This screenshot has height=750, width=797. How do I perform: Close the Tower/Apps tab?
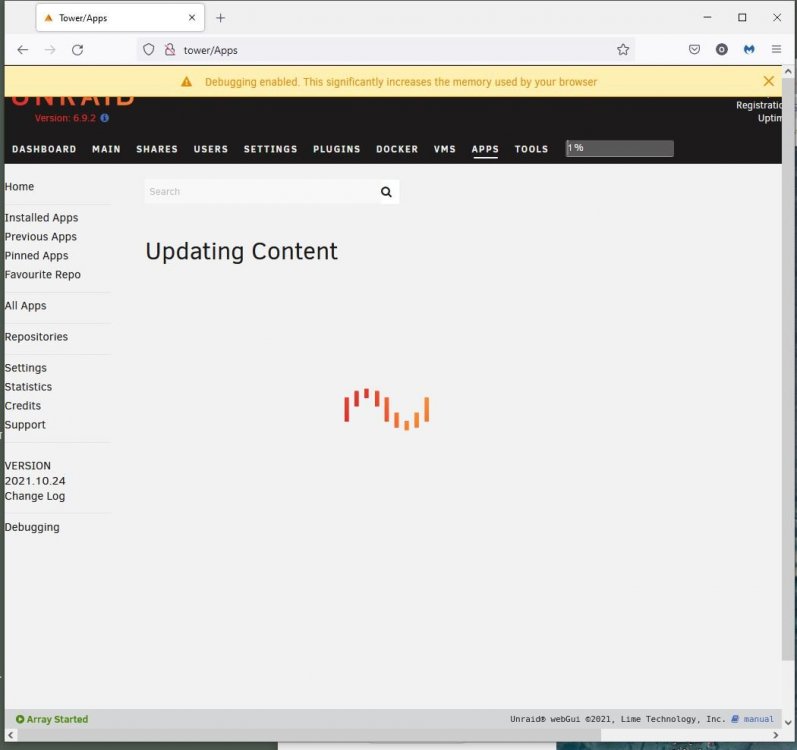(192, 18)
